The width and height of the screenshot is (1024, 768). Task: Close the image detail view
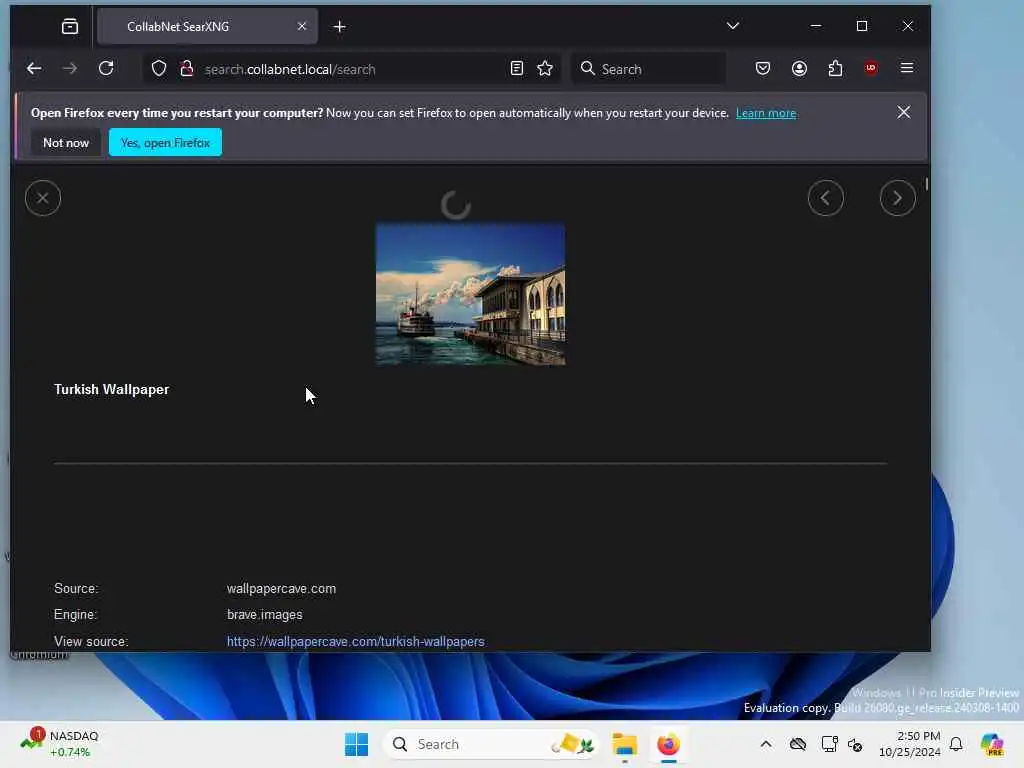(x=43, y=198)
